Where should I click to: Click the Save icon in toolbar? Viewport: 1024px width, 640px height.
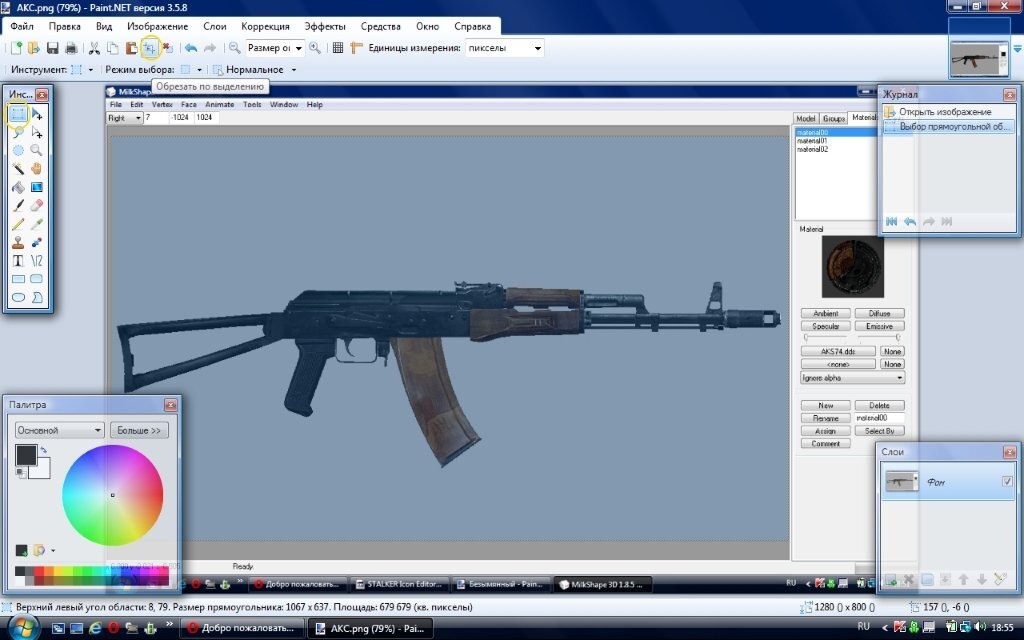(53, 48)
